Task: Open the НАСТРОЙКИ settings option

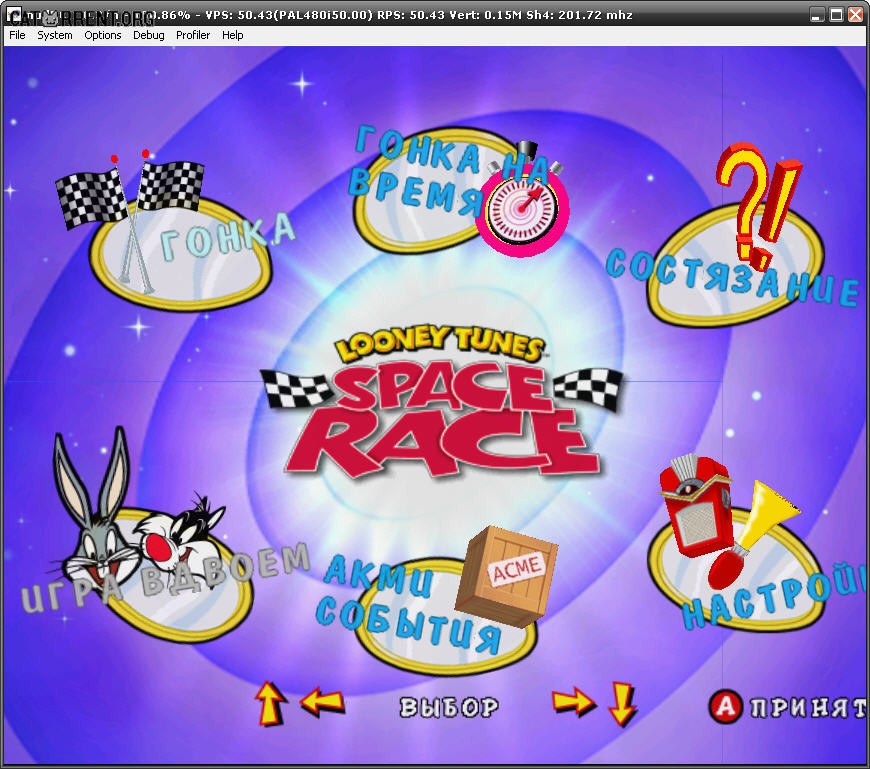Action: (x=775, y=596)
